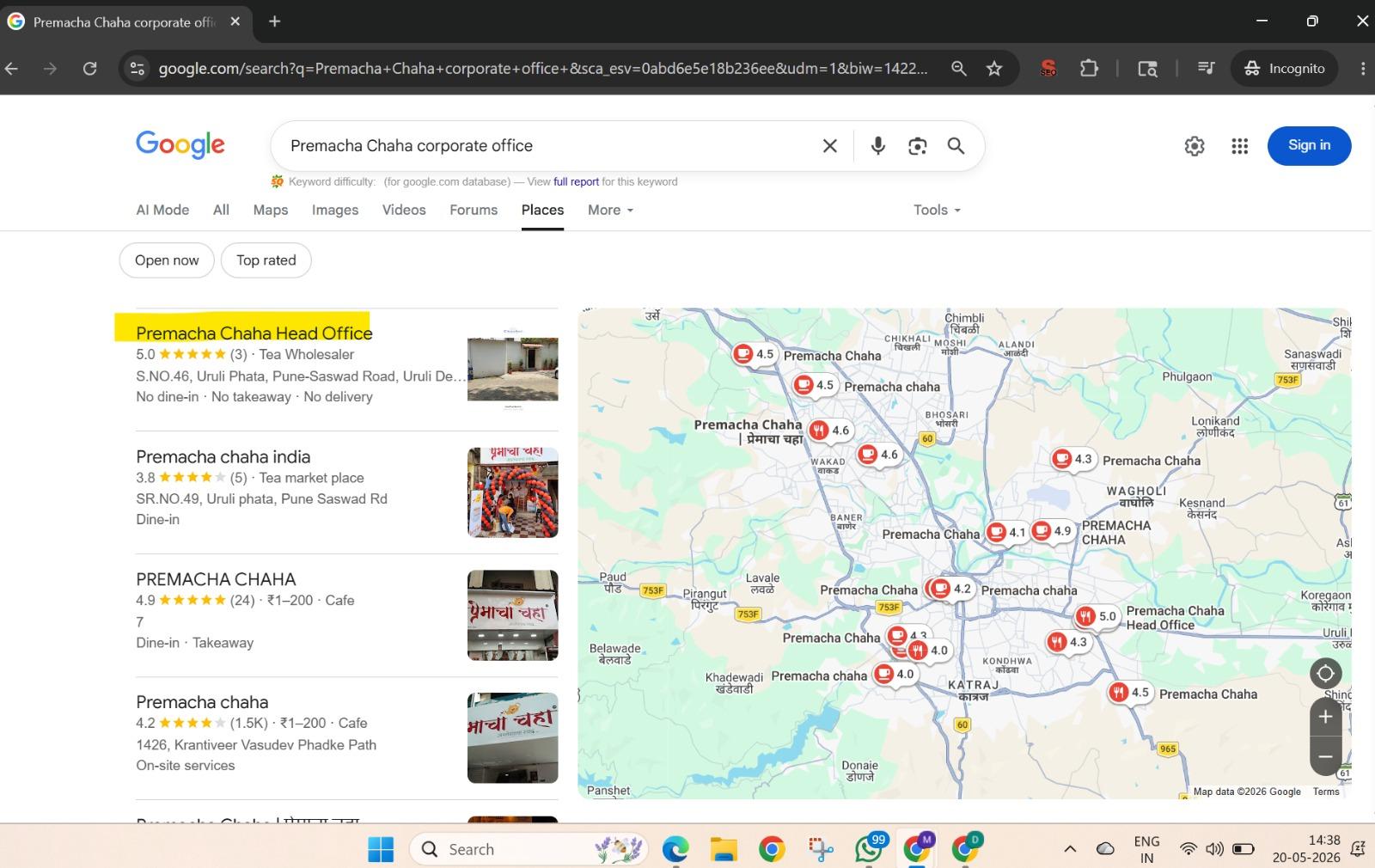Open new tab with plus icon
Image resolution: width=1375 pixels, height=868 pixels.
click(275, 21)
